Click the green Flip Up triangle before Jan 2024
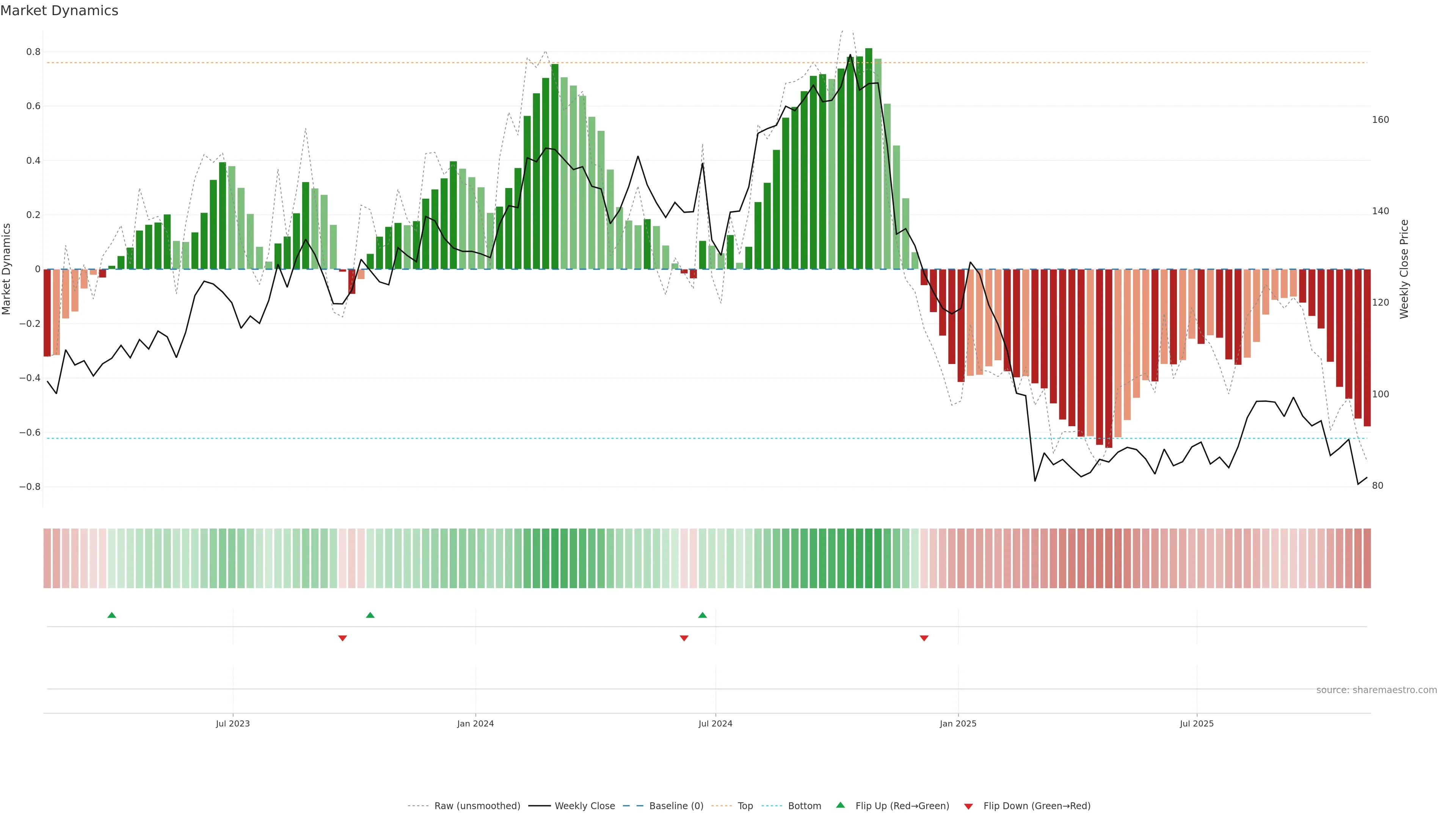1456x819 pixels. pos(370,615)
